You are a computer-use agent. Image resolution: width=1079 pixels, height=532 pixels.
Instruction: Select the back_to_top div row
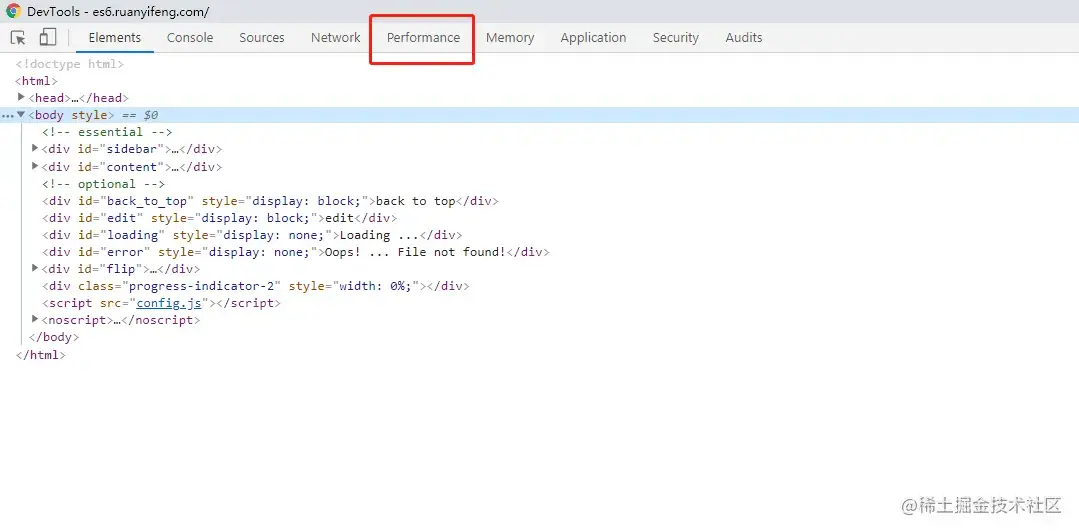(270, 201)
